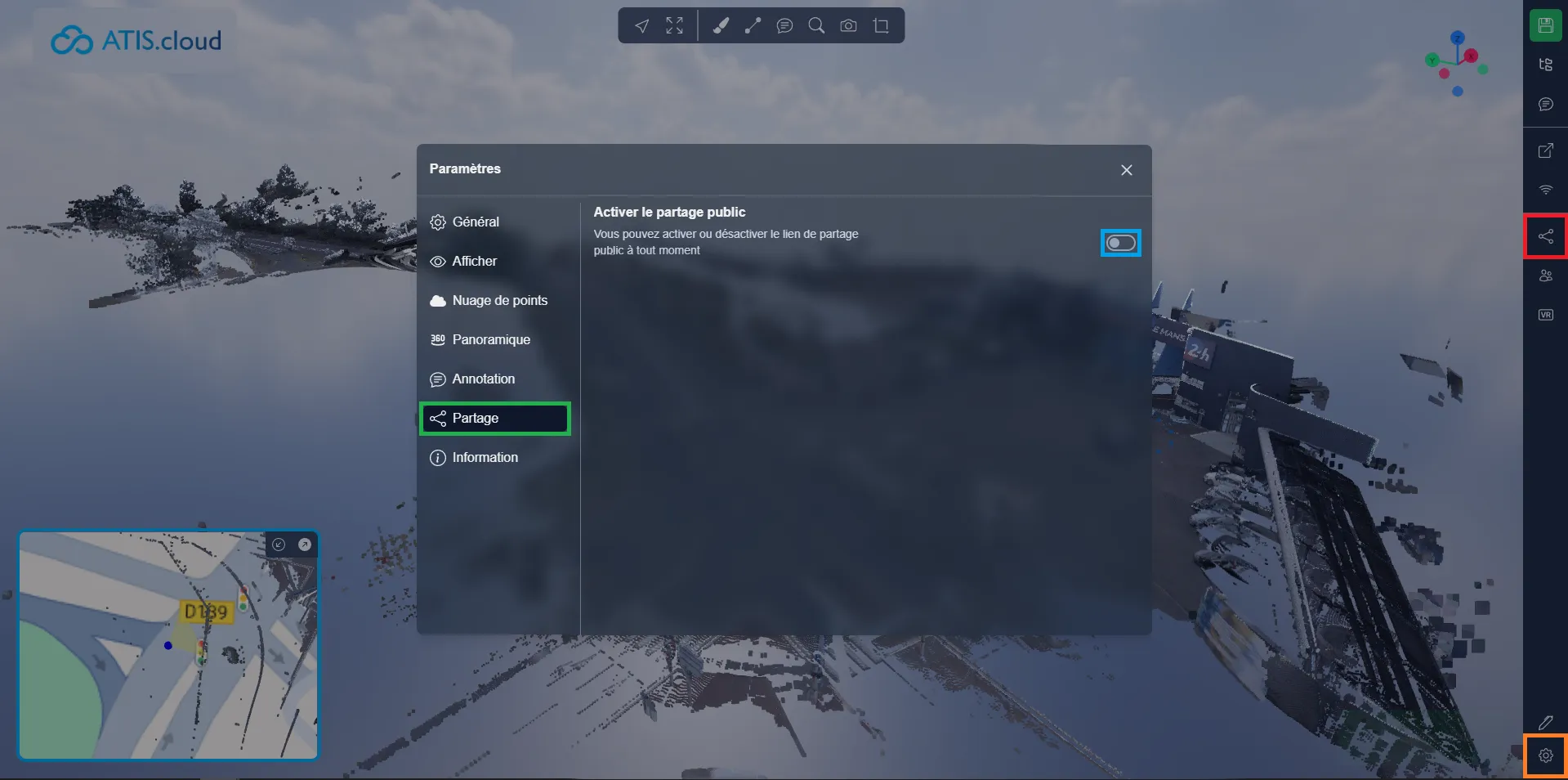Click the fullscreen expand arrows icon
Viewport: 1568px width, 780px height.
click(674, 26)
